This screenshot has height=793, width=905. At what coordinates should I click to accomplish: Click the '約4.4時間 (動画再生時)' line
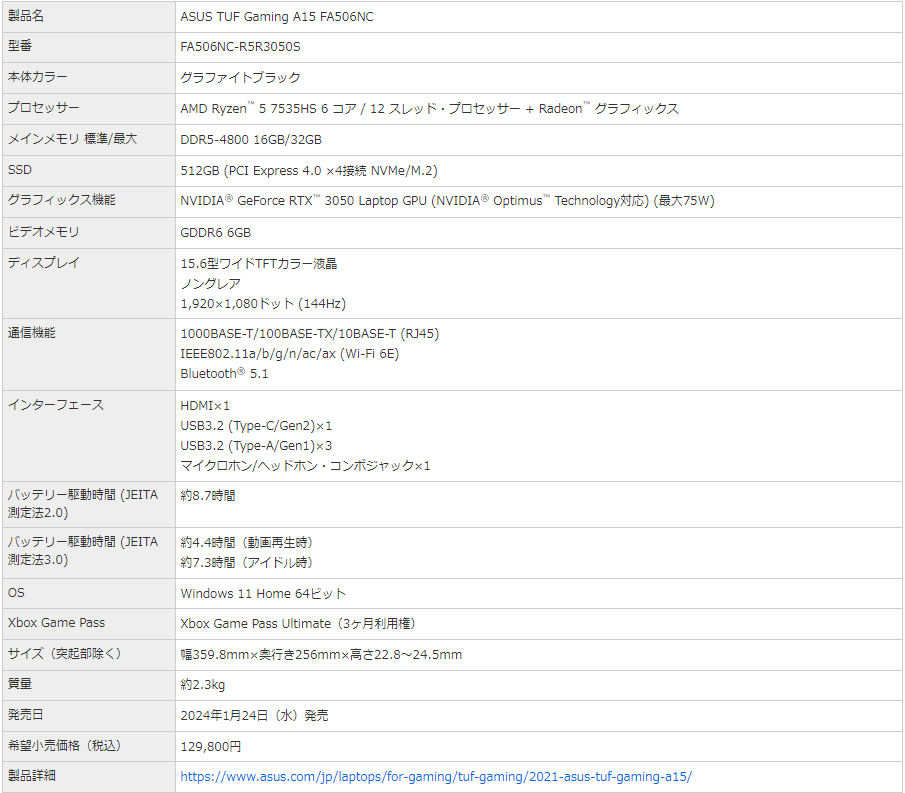click(x=246, y=543)
